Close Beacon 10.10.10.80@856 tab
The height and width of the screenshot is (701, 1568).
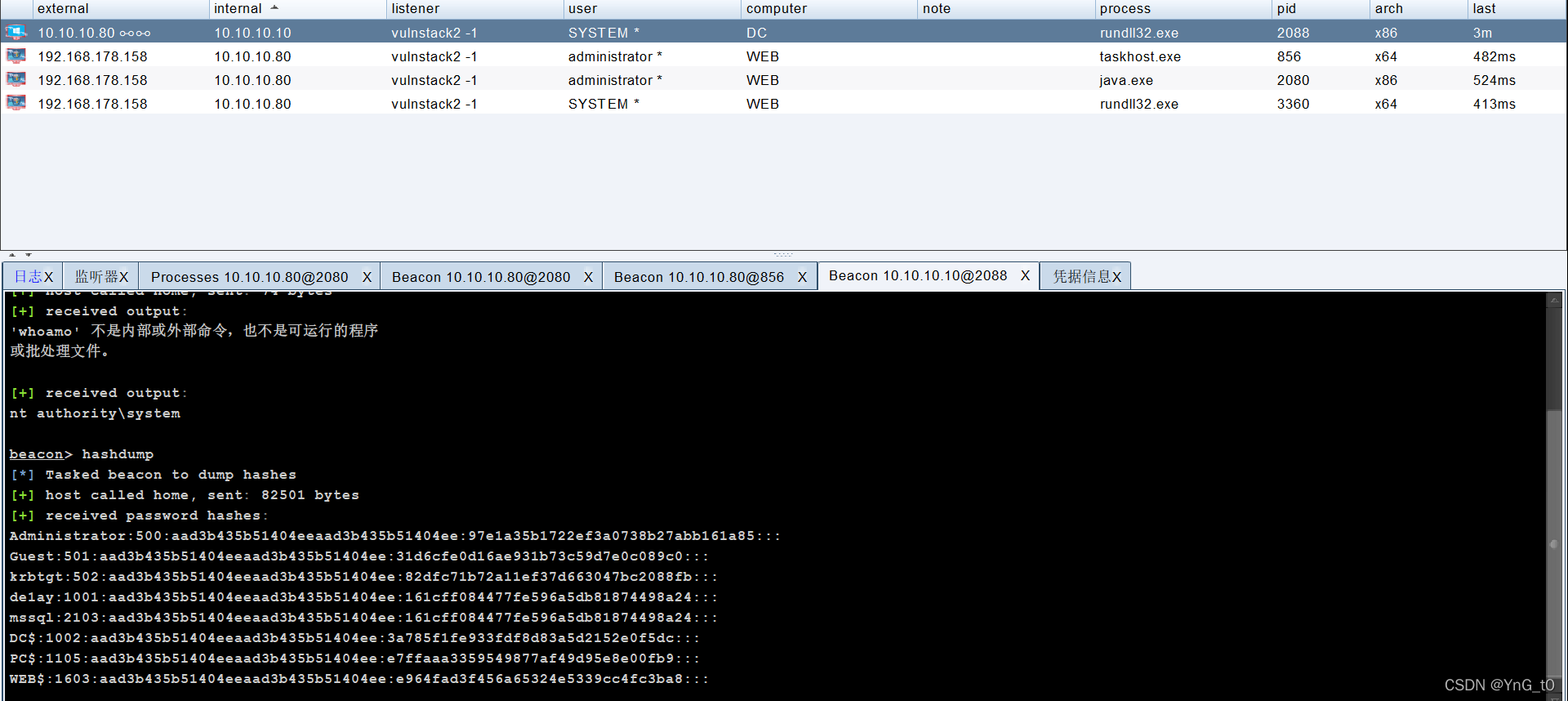(x=802, y=277)
